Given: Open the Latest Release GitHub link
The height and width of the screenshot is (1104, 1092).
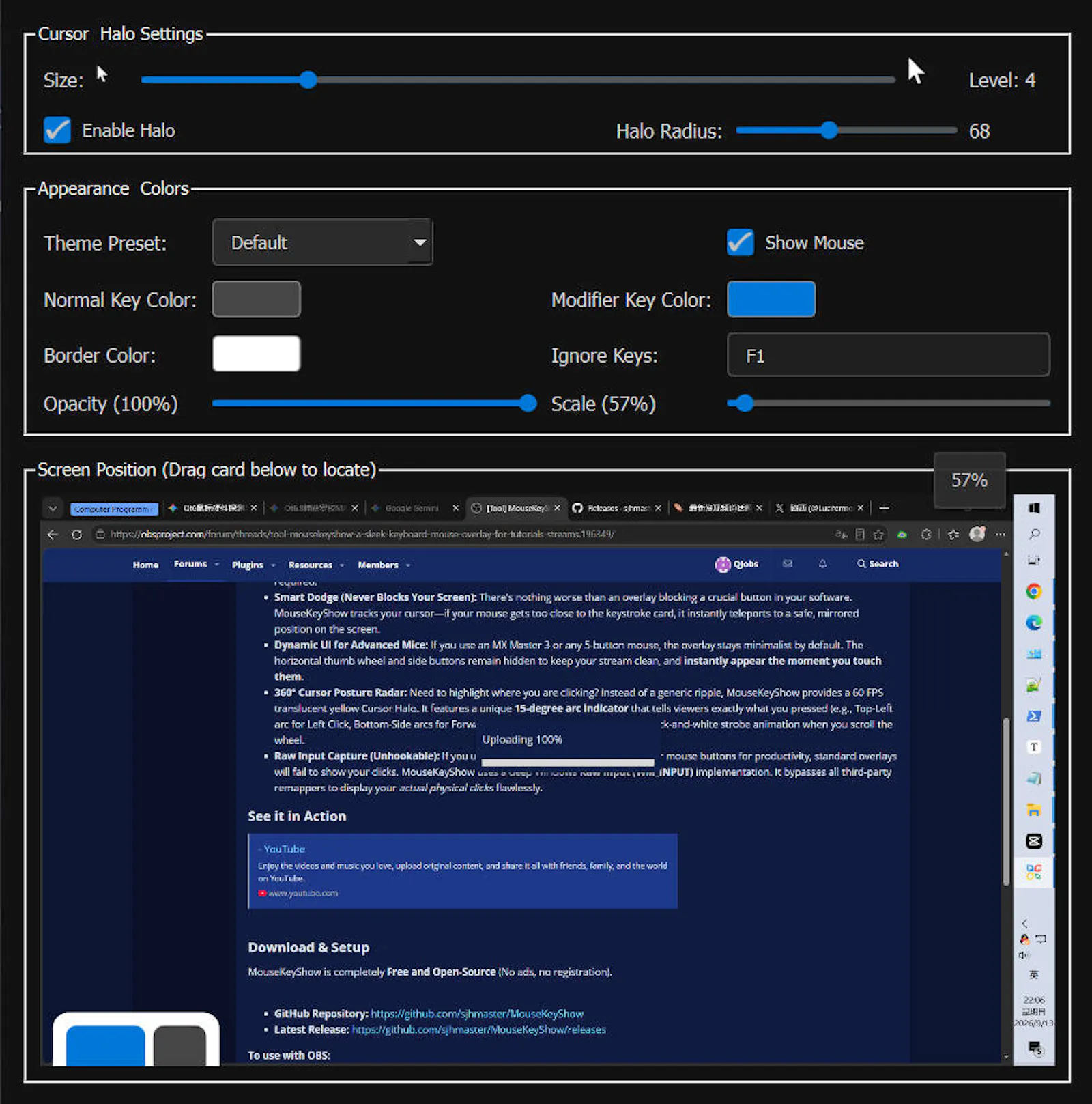Looking at the screenshot, I should coord(478,1029).
